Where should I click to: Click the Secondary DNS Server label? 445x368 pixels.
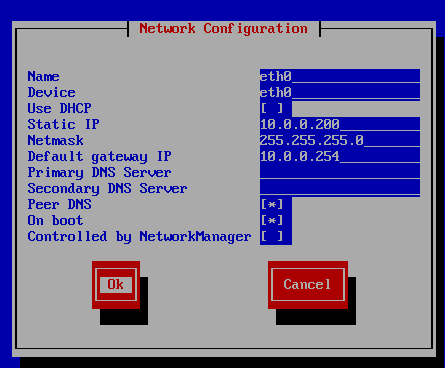[x=107, y=188]
